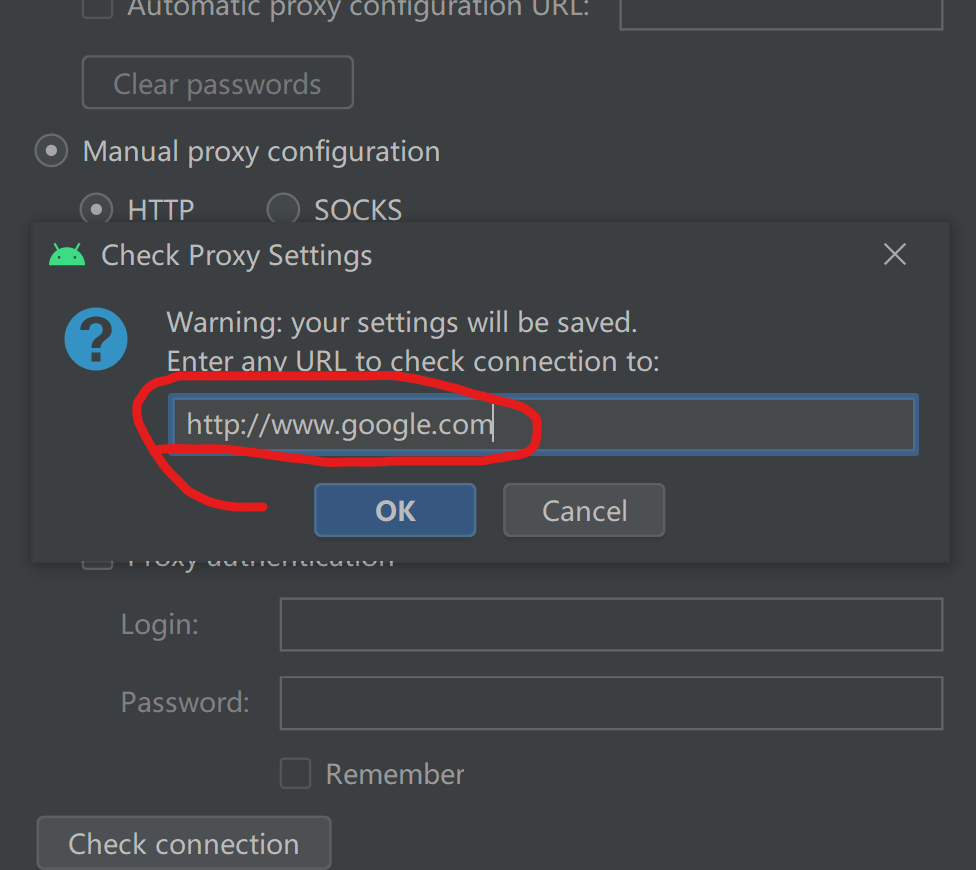This screenshot has width=976, height=870.
Task: Enable Automatic proxy configuration URL checkbox
Action: [98, 9]
